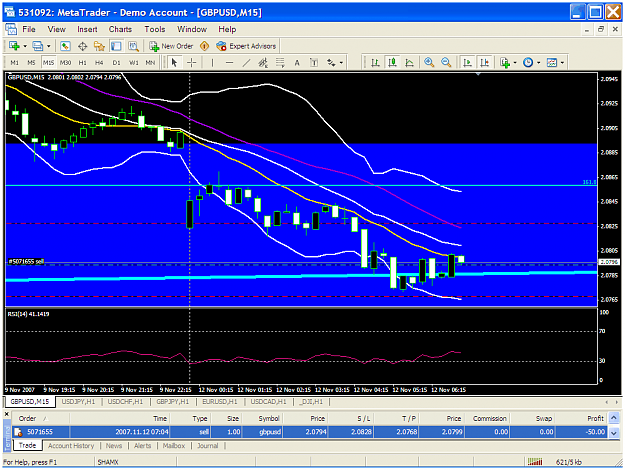Image resolution: width=625 pixels, height=470 pixels.
Task: Click the Indicators list icon
Action: pos(505,63)
